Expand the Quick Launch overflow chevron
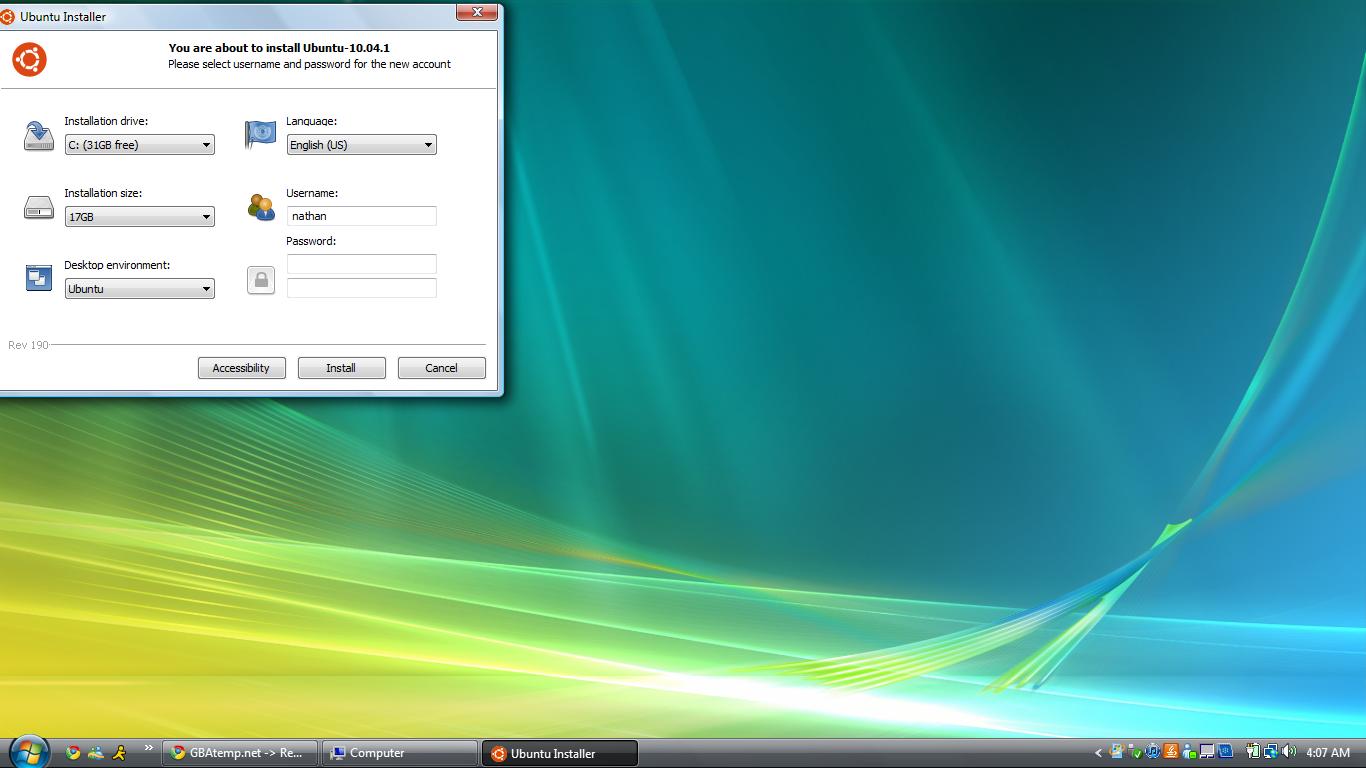 149,747
